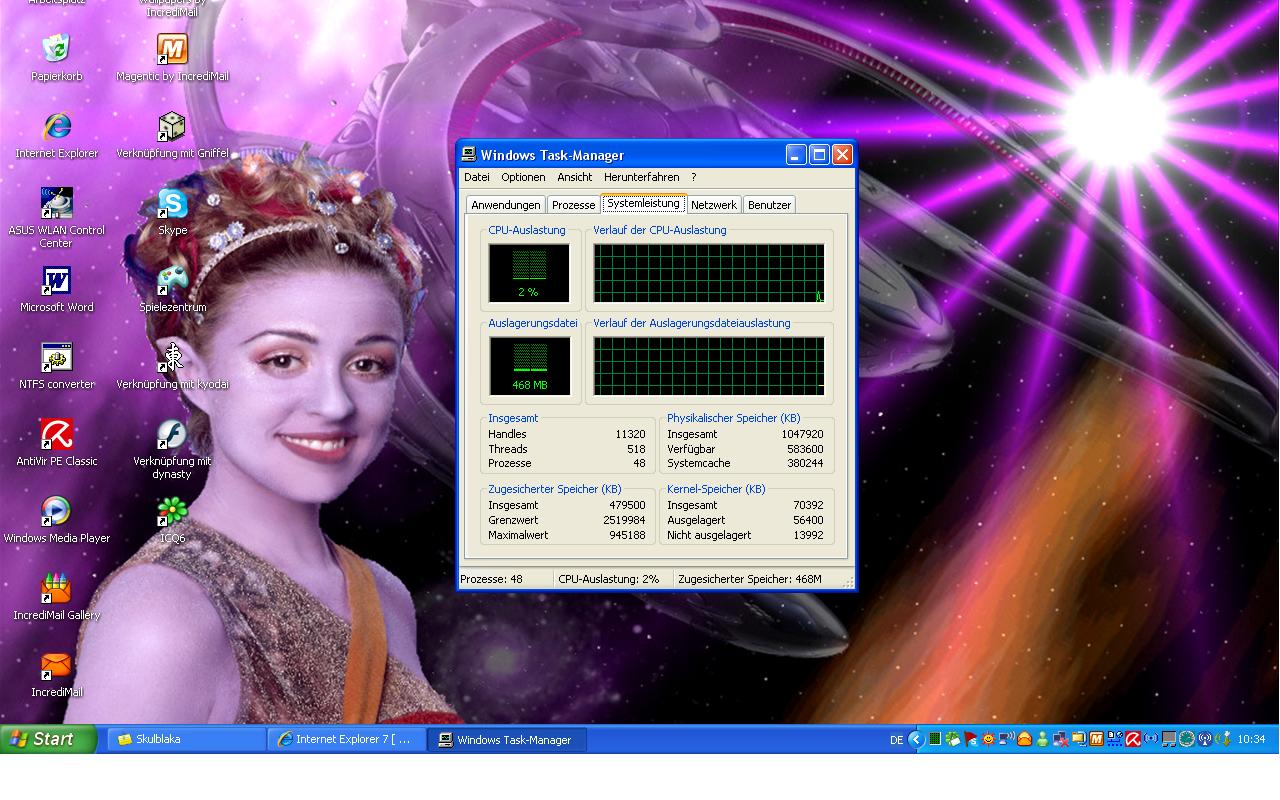Expand the Herunterfahren menu

pos(641,177)
